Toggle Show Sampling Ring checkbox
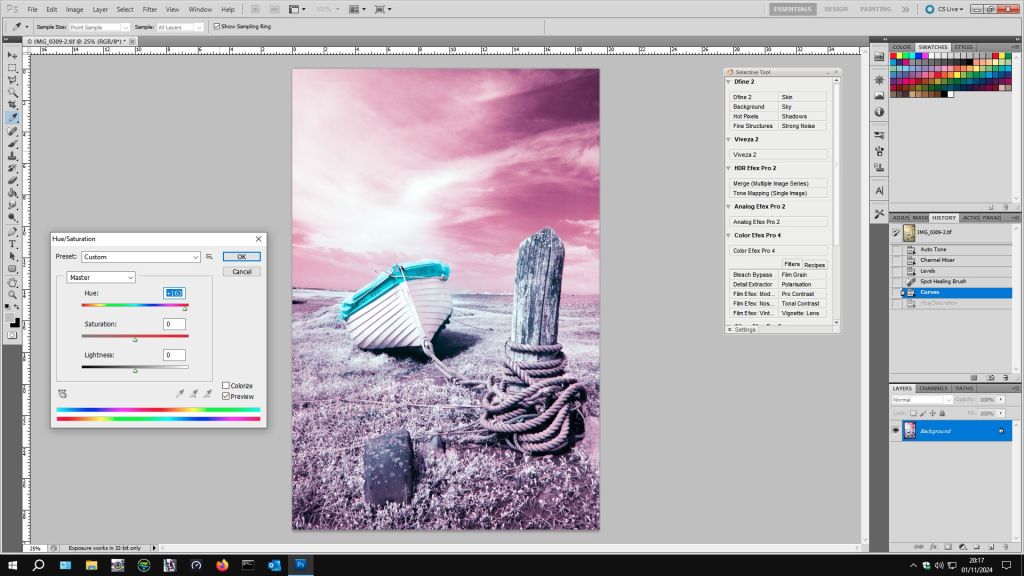Viewport: 1024px width, 576px height. coord(217,26)
